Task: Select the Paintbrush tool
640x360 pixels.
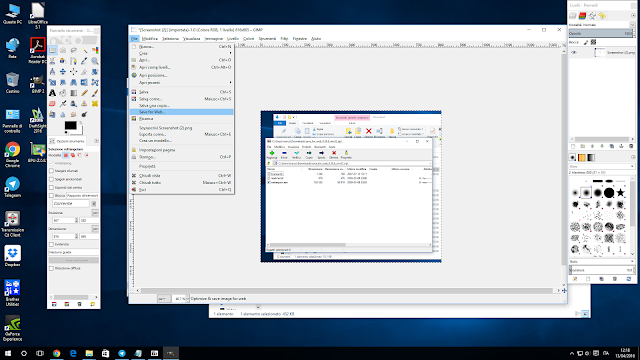Action: click(x=95, y=93)
